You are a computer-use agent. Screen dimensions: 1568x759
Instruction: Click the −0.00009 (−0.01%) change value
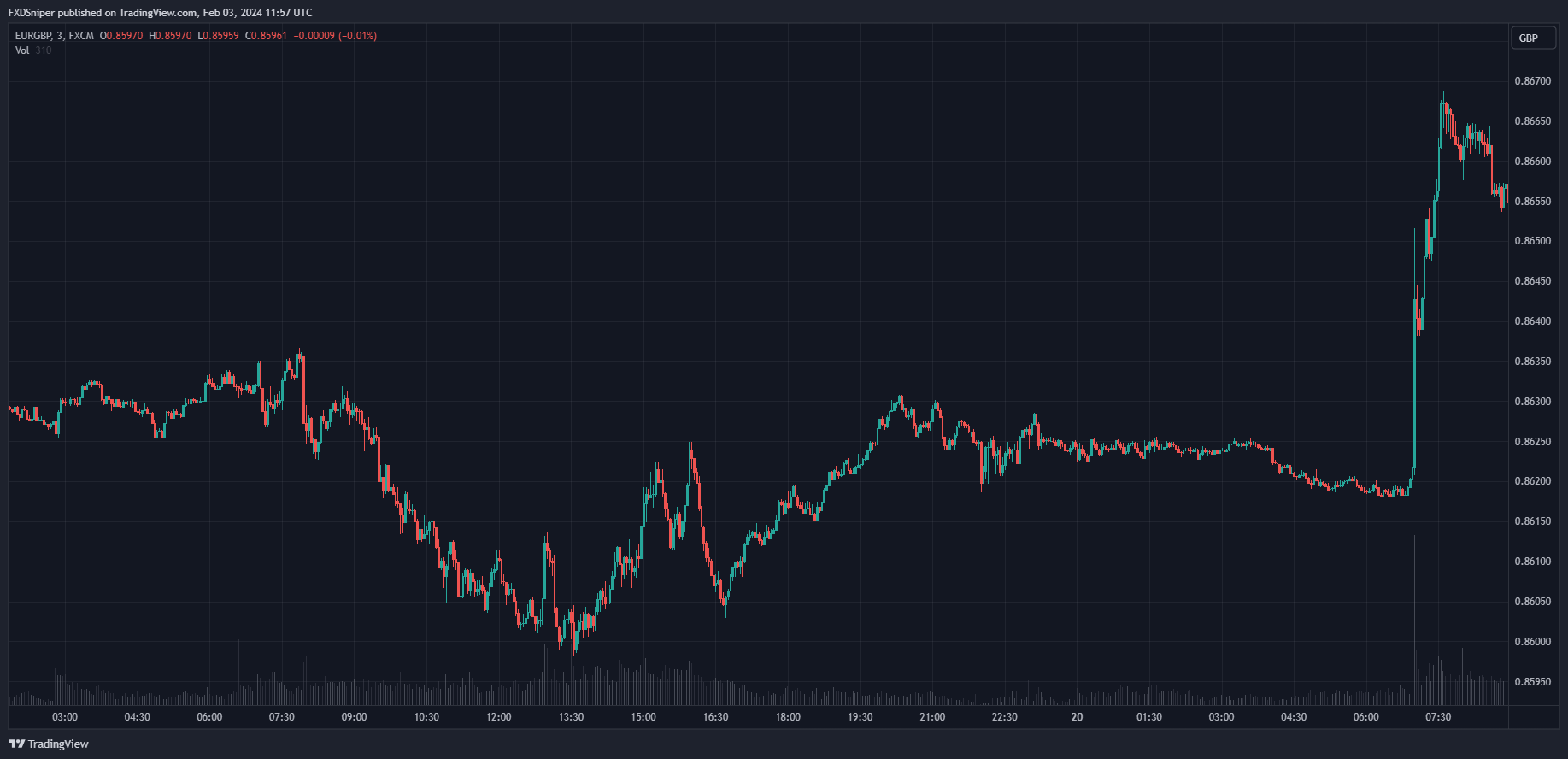[335, 36]
